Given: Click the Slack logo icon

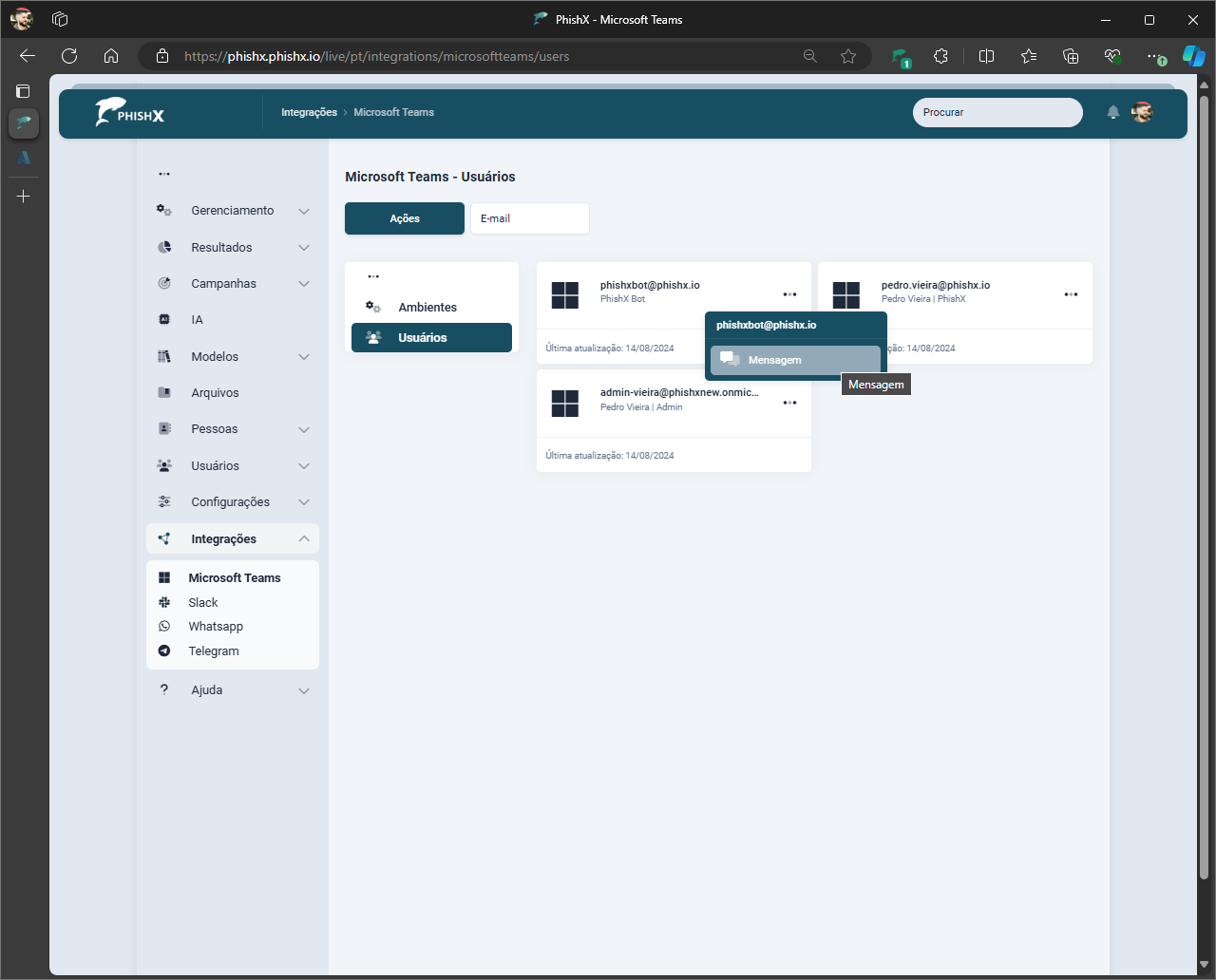Looking at the screenshot, I should tap(164, 602).
